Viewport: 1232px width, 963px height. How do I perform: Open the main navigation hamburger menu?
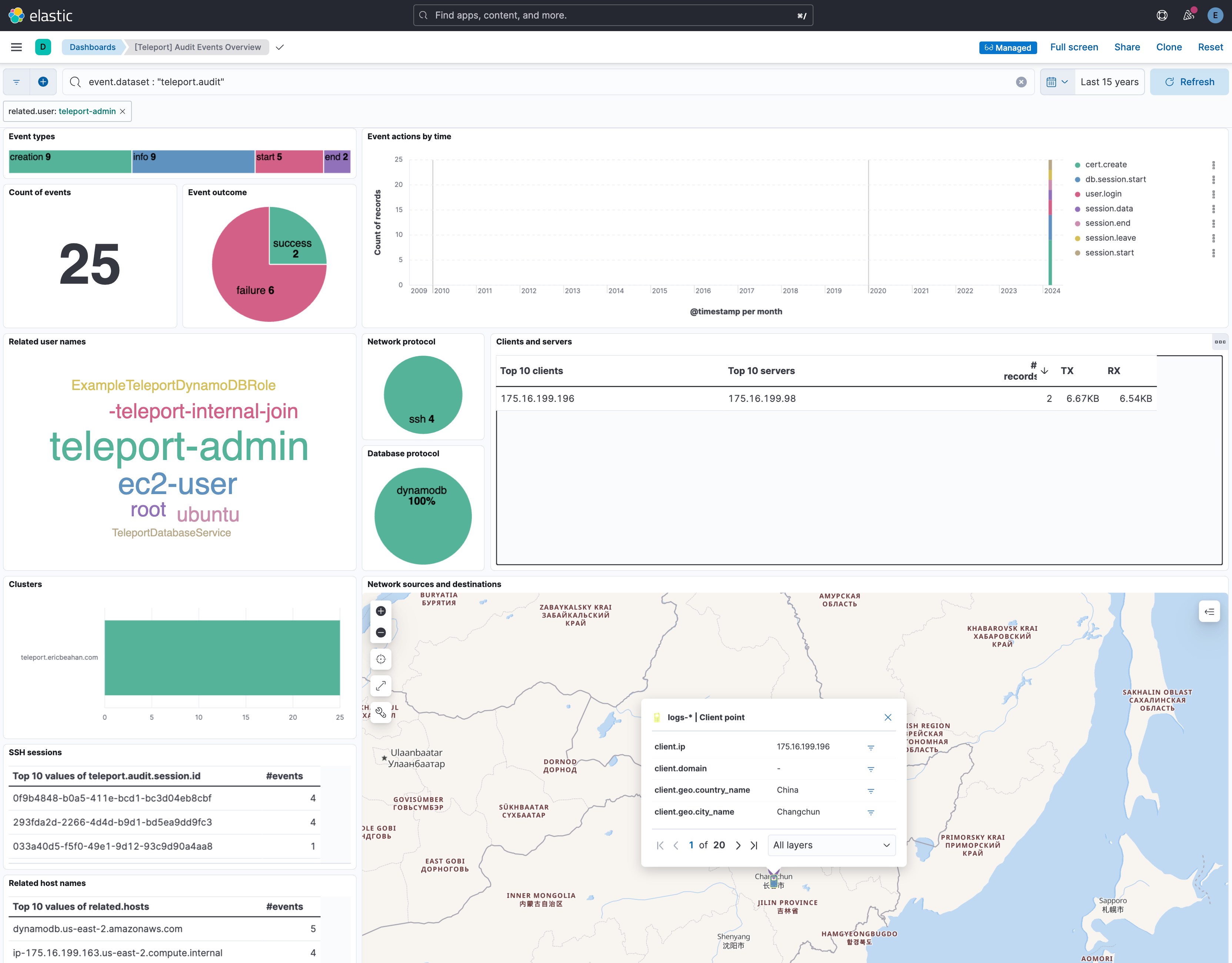point(16,47)
